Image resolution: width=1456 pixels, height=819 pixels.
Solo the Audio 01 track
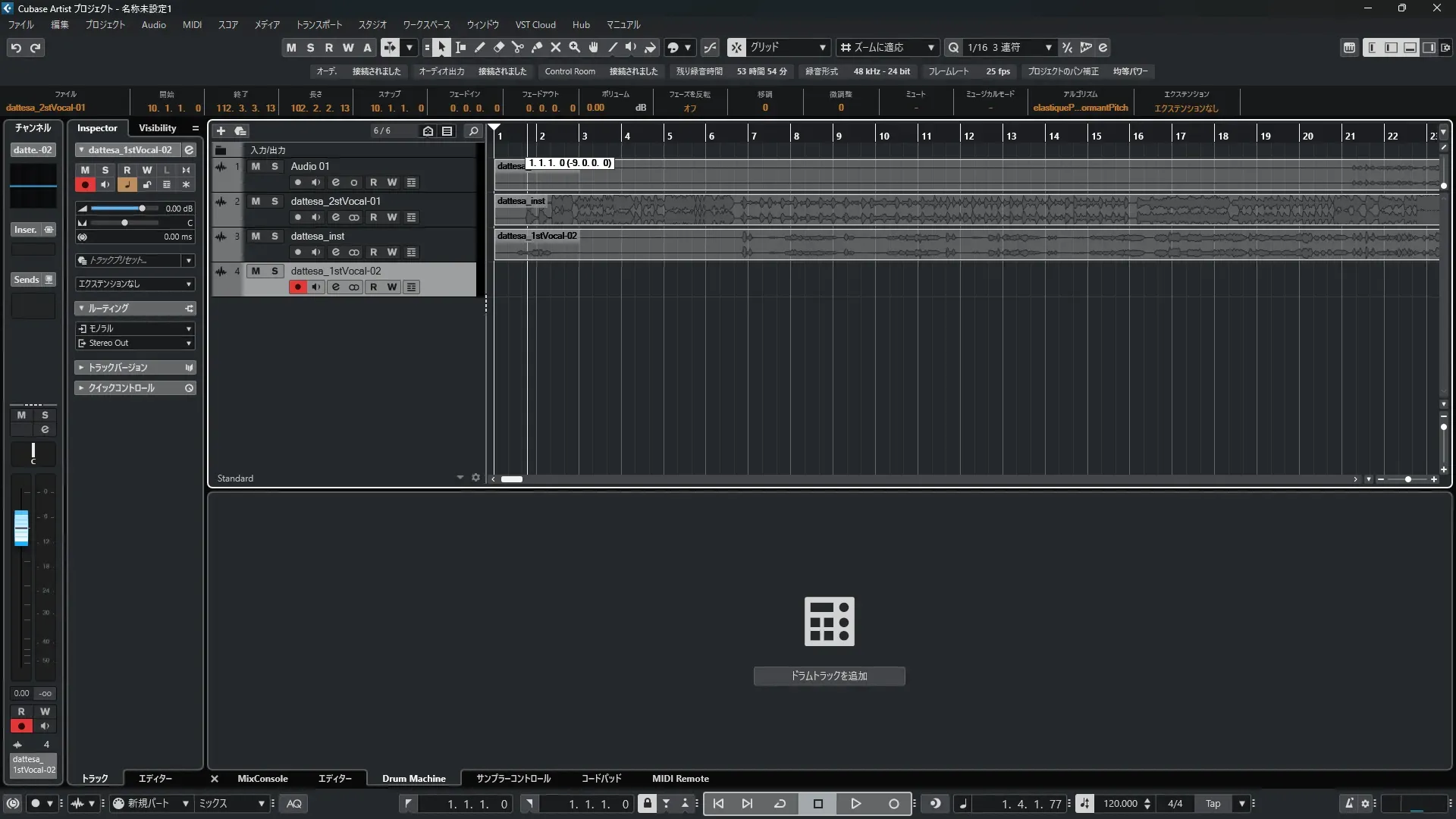click(275, 166)
